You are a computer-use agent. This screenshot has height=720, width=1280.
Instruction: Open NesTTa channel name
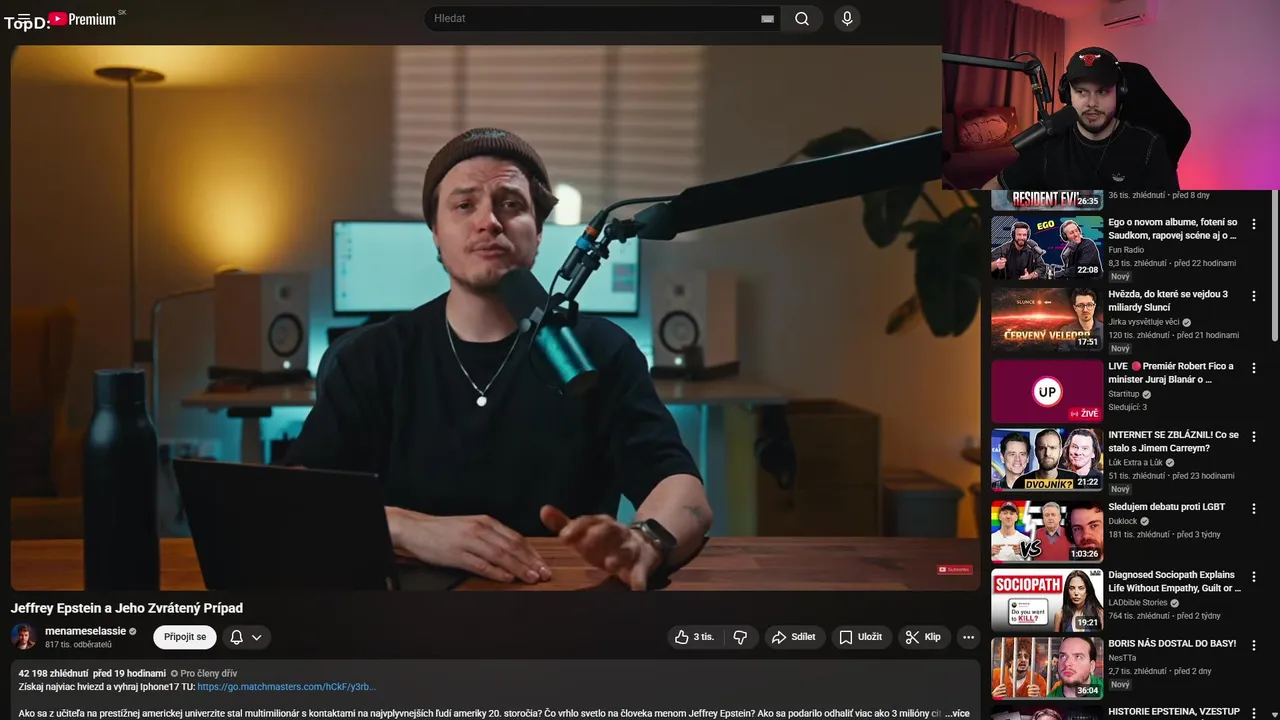pos(1122,658)
